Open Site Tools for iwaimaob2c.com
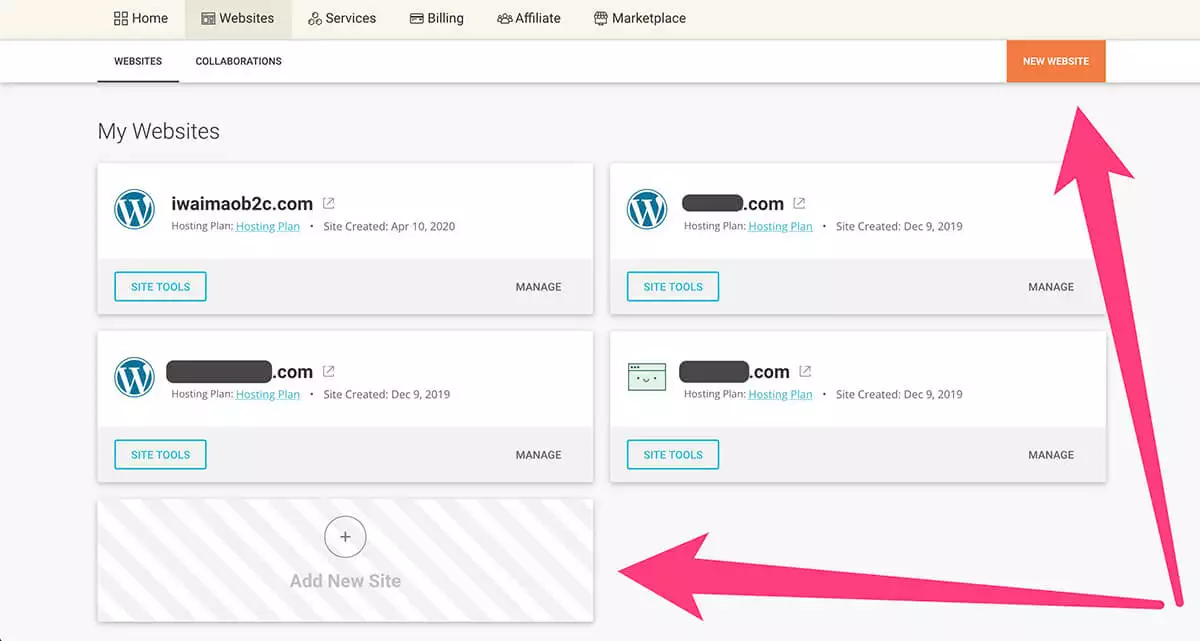Screen dimensions: 1200x641 [x=160, y=287]
